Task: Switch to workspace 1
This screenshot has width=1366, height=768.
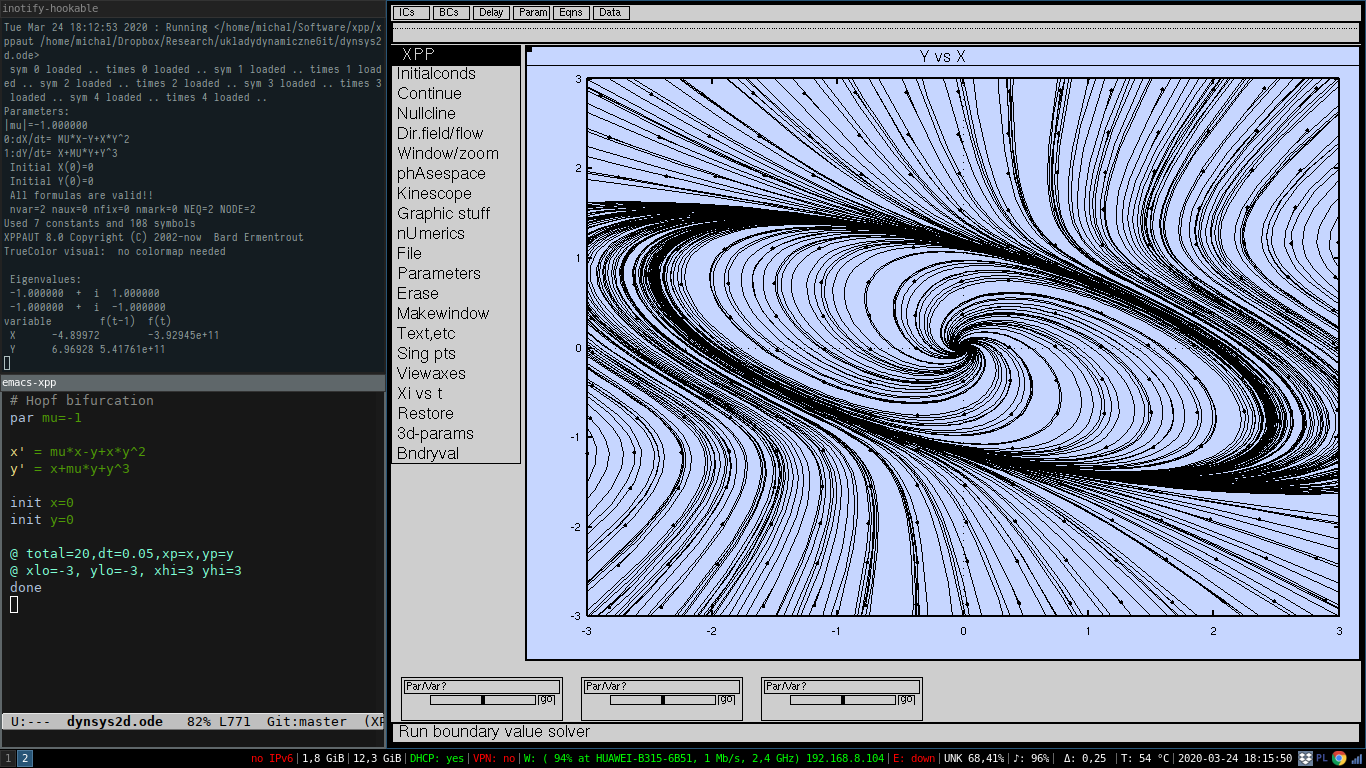Action: [8, 758]
